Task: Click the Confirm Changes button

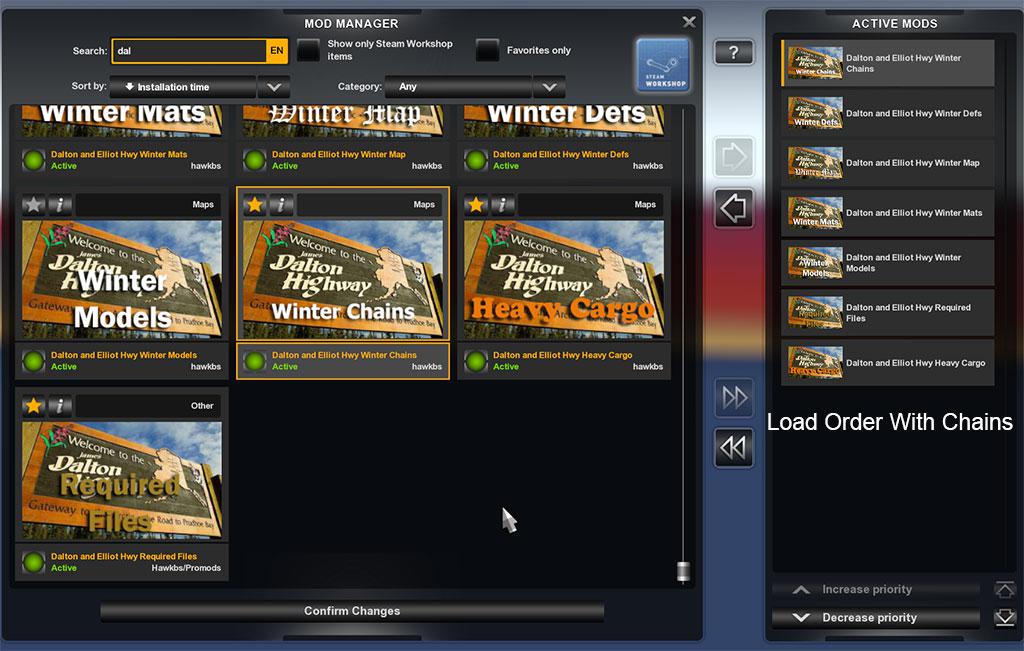Action: coord(352,611)
